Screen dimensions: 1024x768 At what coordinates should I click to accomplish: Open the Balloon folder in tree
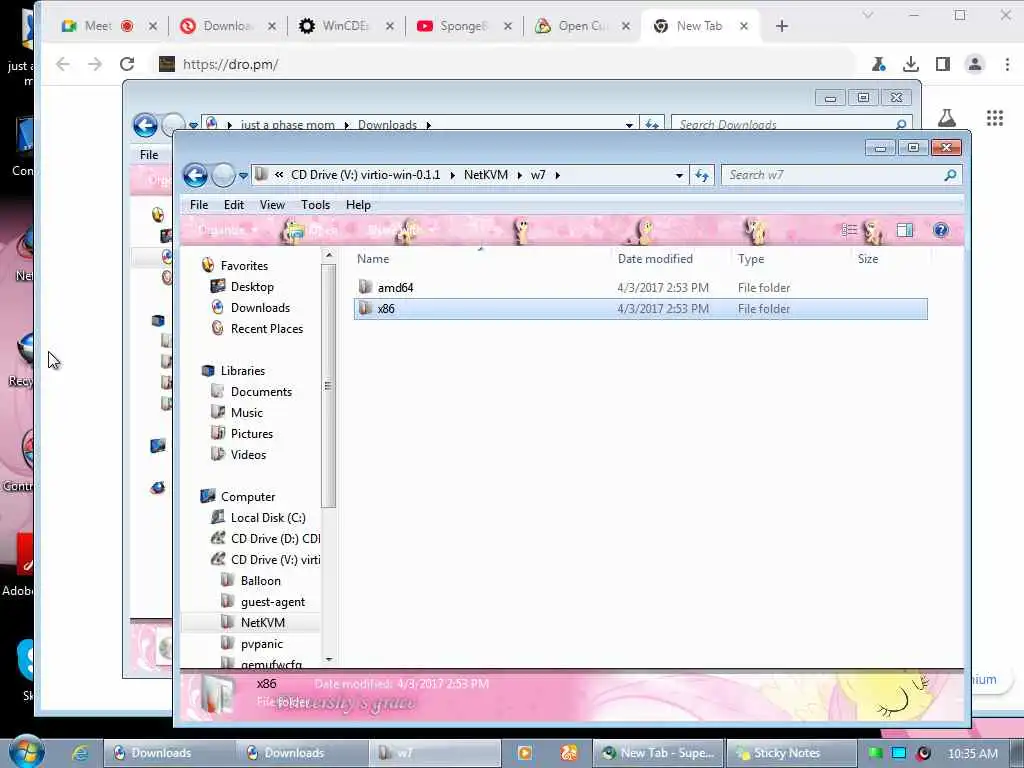(x=260, y=581)
